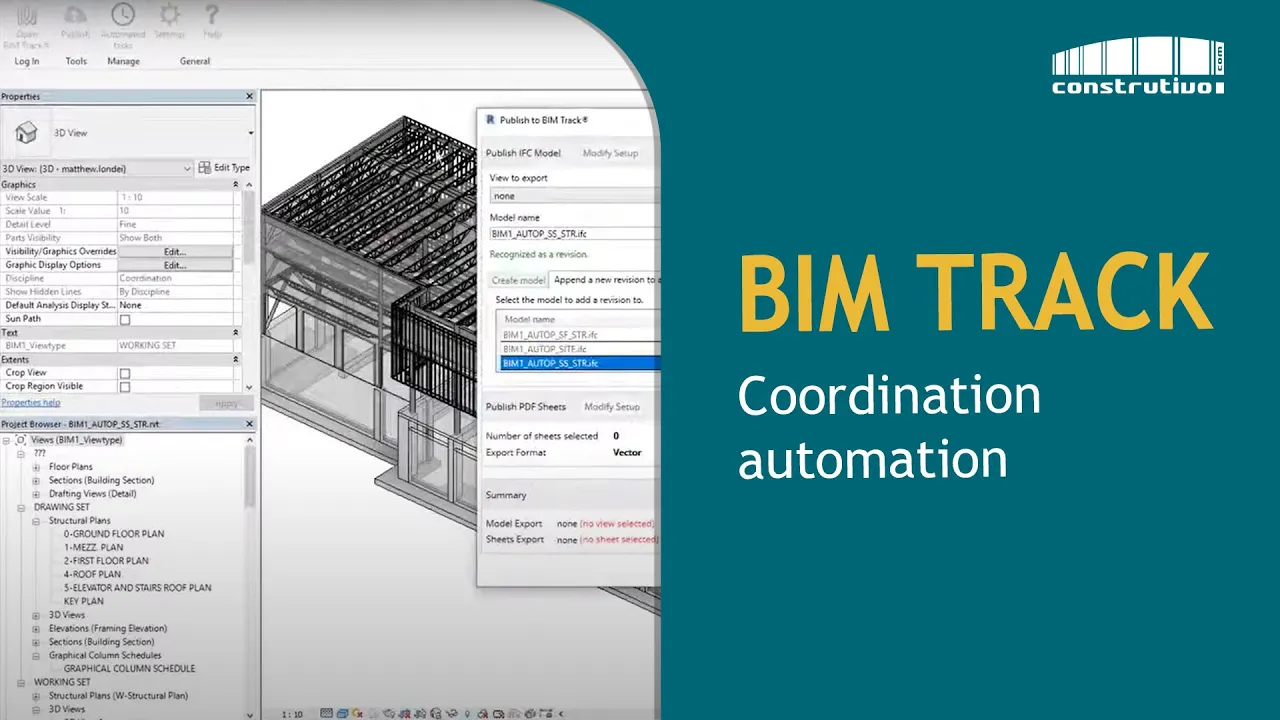Viewport: 1280px width, 720px height.
Task: Close the Properties panel
Action: tap(249, 97)
